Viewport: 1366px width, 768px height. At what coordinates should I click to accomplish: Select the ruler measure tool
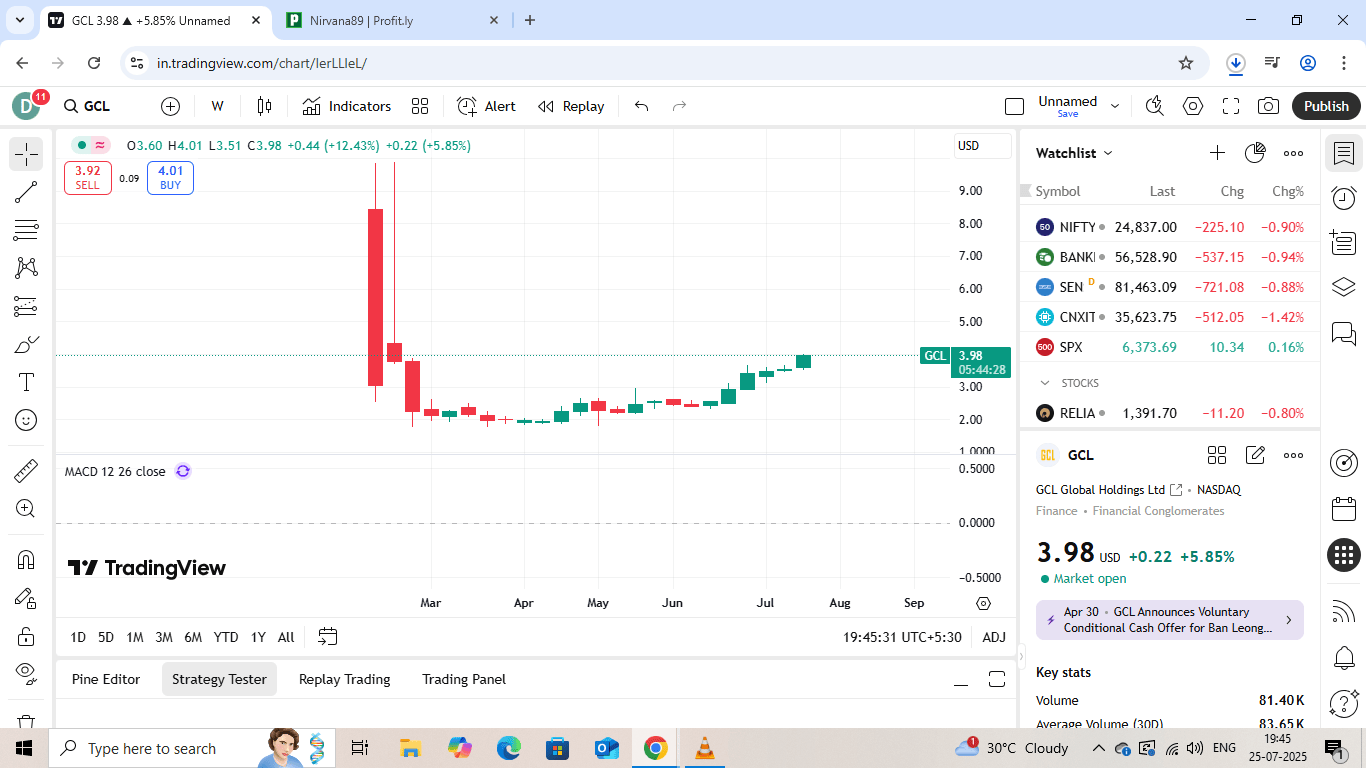(x=26, y=470)
